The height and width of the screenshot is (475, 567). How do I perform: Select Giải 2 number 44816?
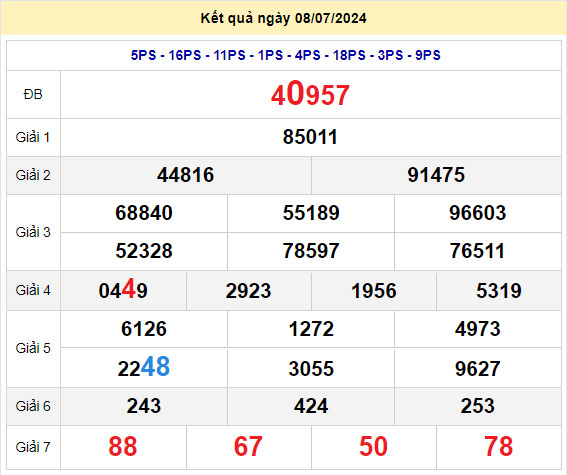(186, 175)
